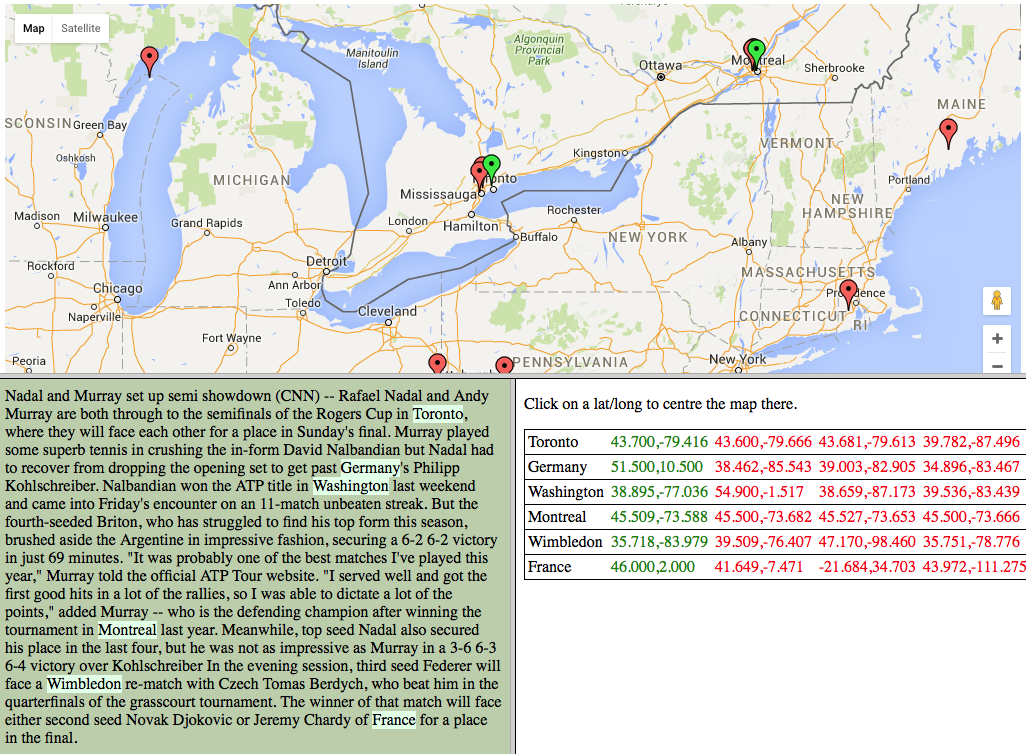This screenshot has height=754, width=1026.
Task: Centre map on France 46.000,2.000
Action: [652, 567]
